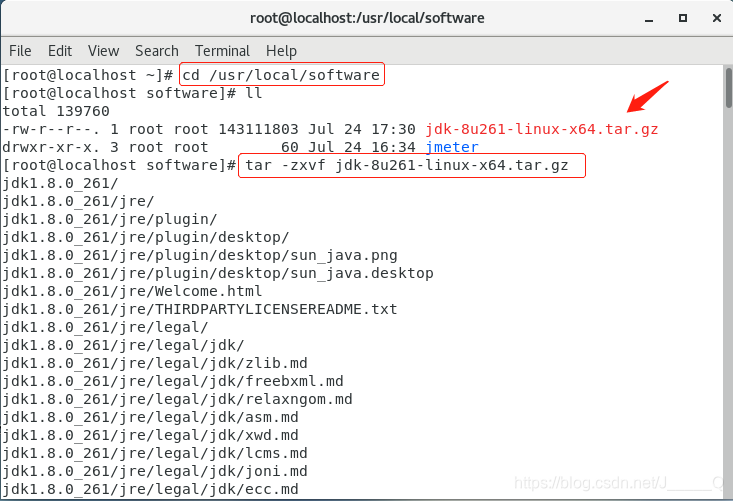The image size is (733, 501).
Task: Minimize the terminal window
Action: 649,19
